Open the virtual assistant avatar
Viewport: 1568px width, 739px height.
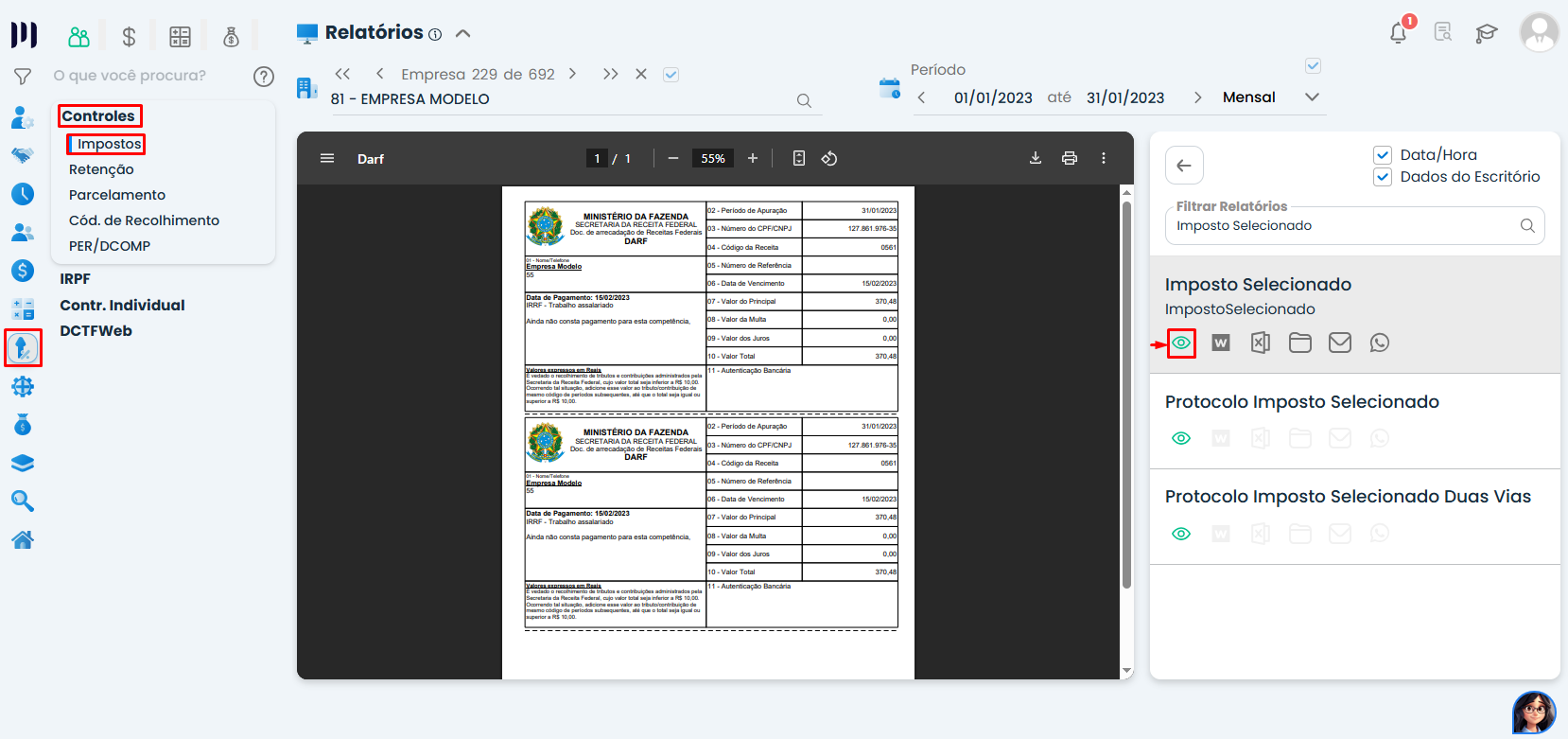(x=1534, y=713)
